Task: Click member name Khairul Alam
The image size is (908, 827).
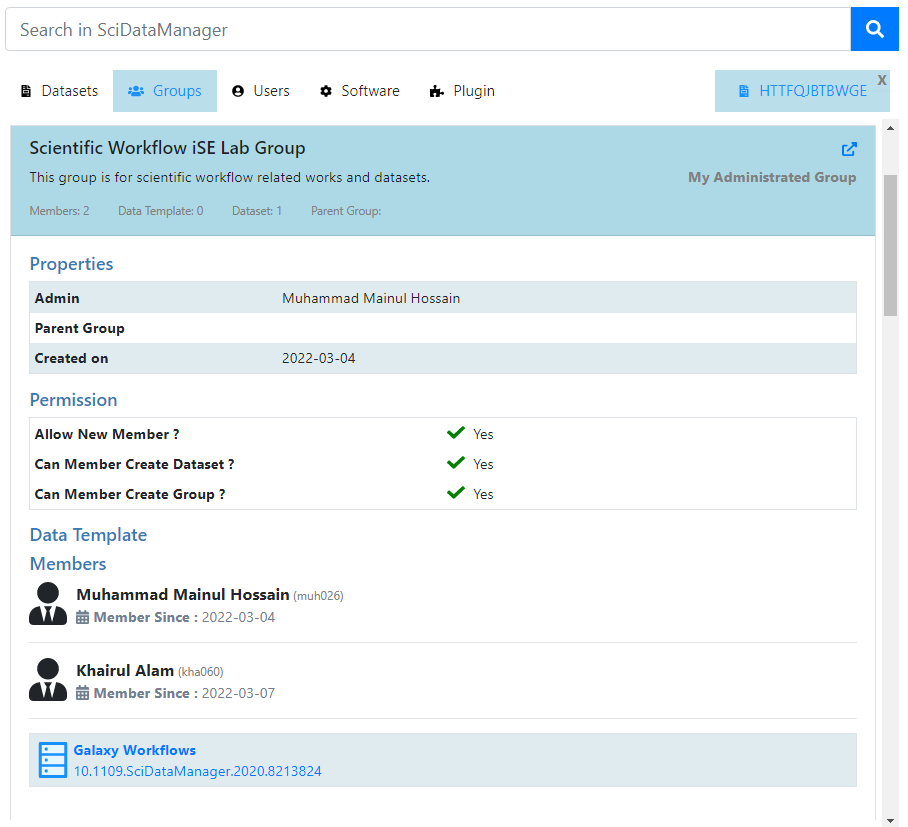Action: click(125, 671)
